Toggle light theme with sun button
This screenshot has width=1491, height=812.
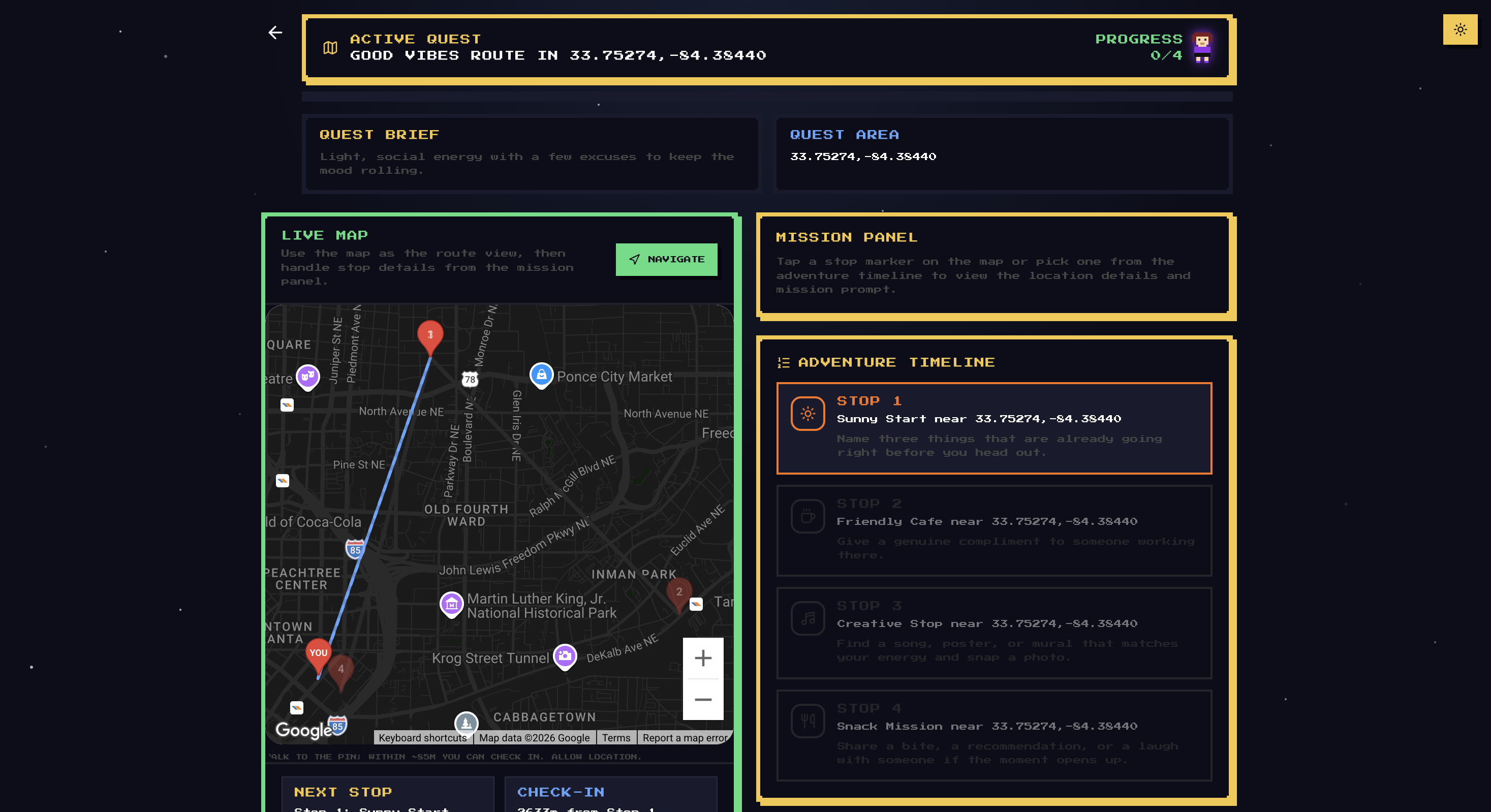(x=1459, y=29)
